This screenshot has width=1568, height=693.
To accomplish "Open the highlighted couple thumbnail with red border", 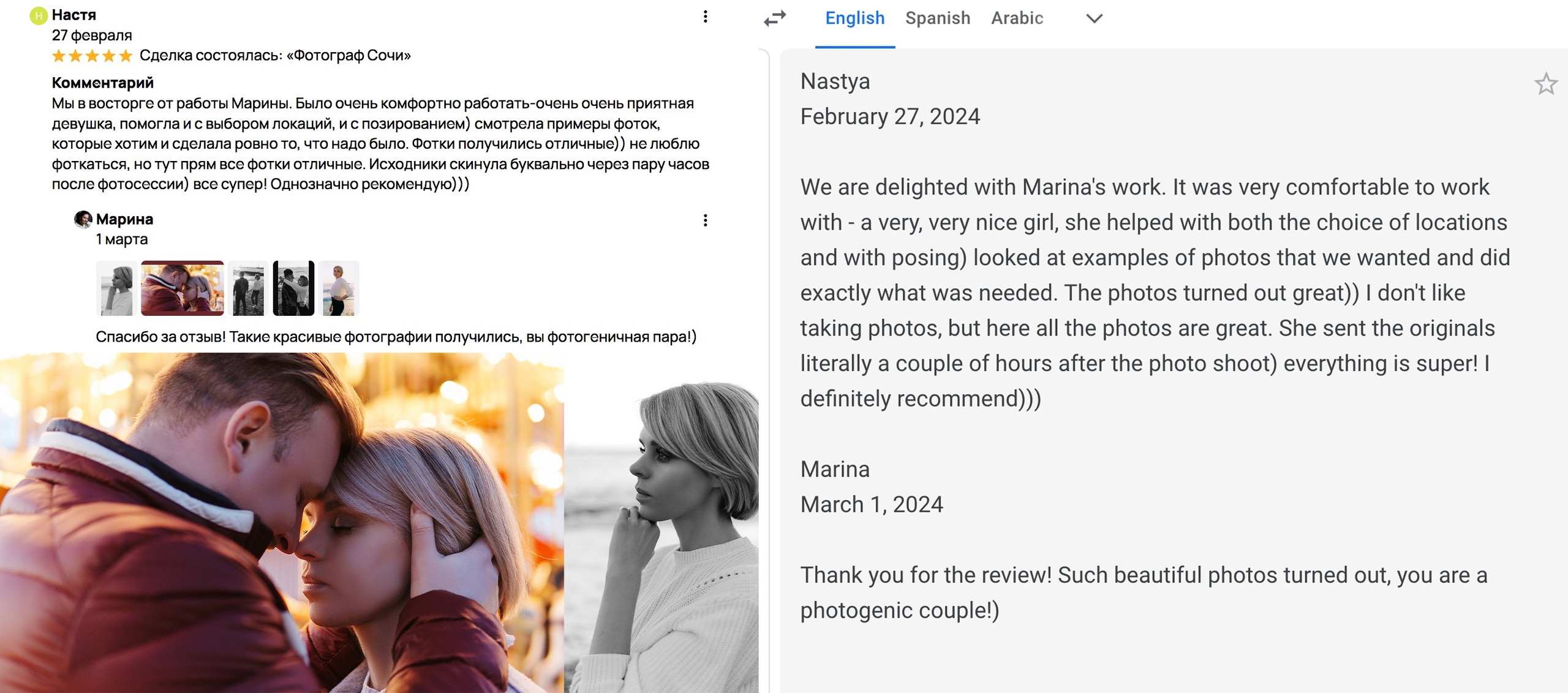I will [183, 288].
